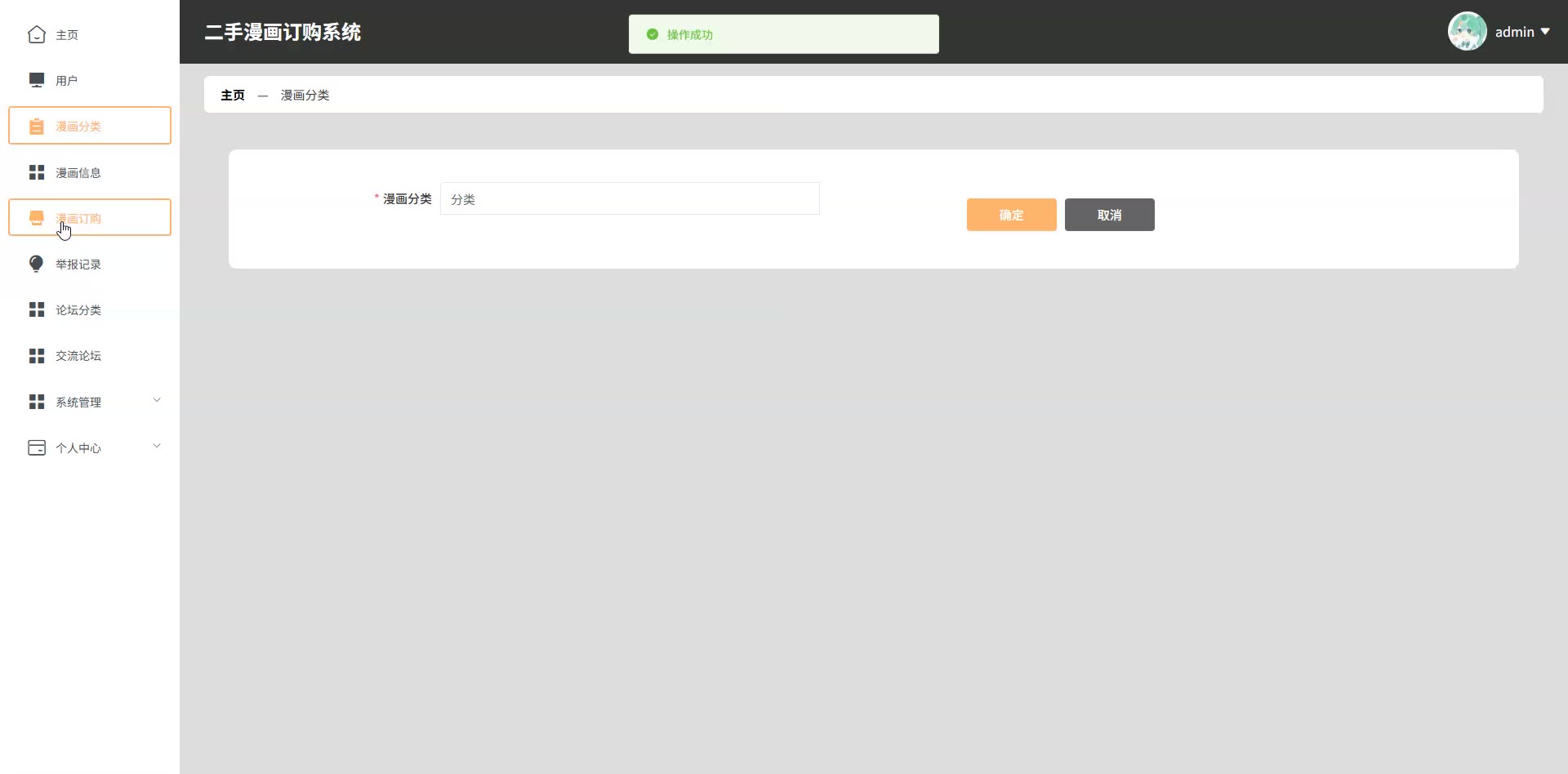Image resolution: width=1568 pixels, height=774 pixels.
Task: Click the shop icon for 漫画订购
Action: tap(37, 218)
